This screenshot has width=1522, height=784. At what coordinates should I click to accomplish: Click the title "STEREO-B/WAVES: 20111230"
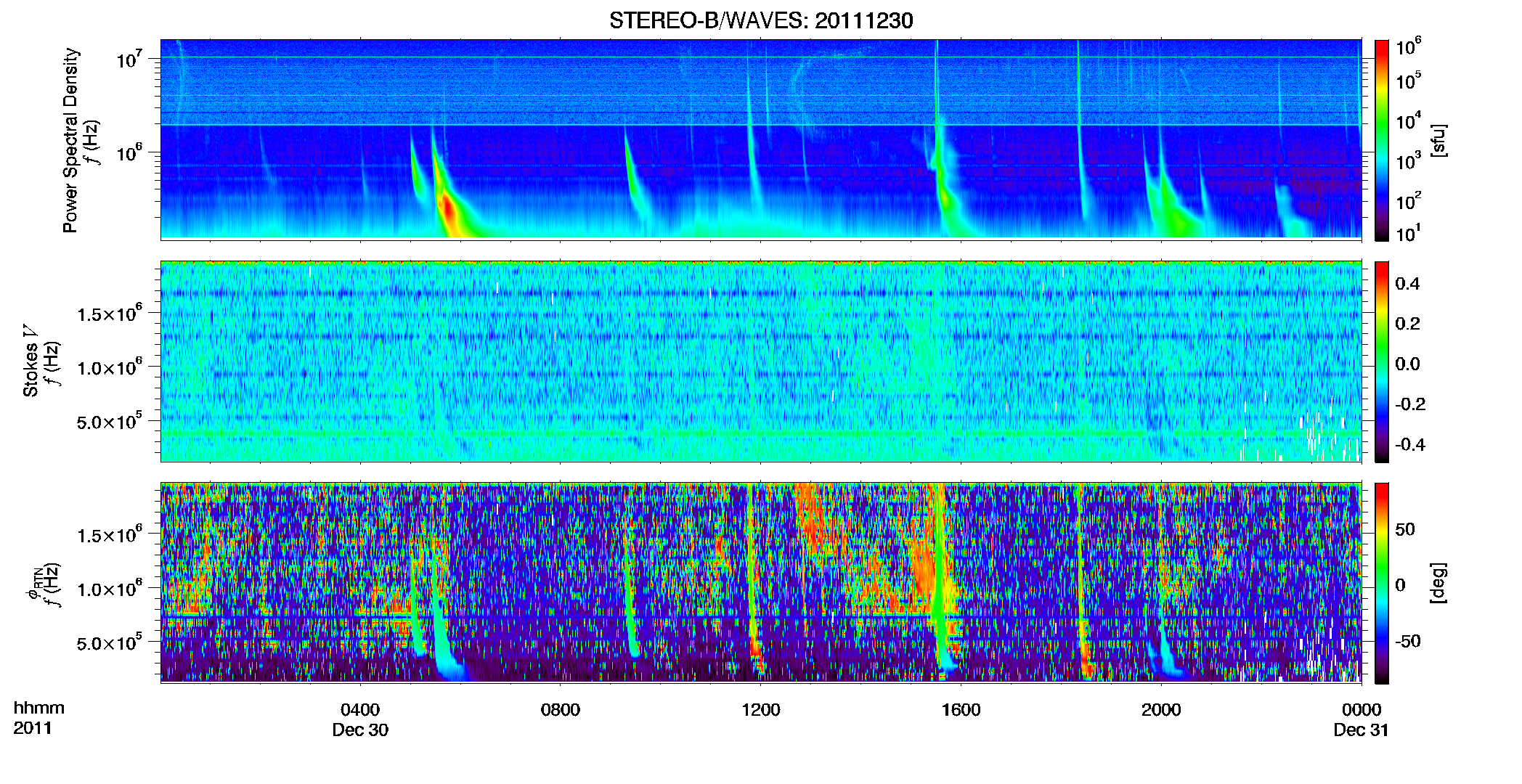click(761, 20)
